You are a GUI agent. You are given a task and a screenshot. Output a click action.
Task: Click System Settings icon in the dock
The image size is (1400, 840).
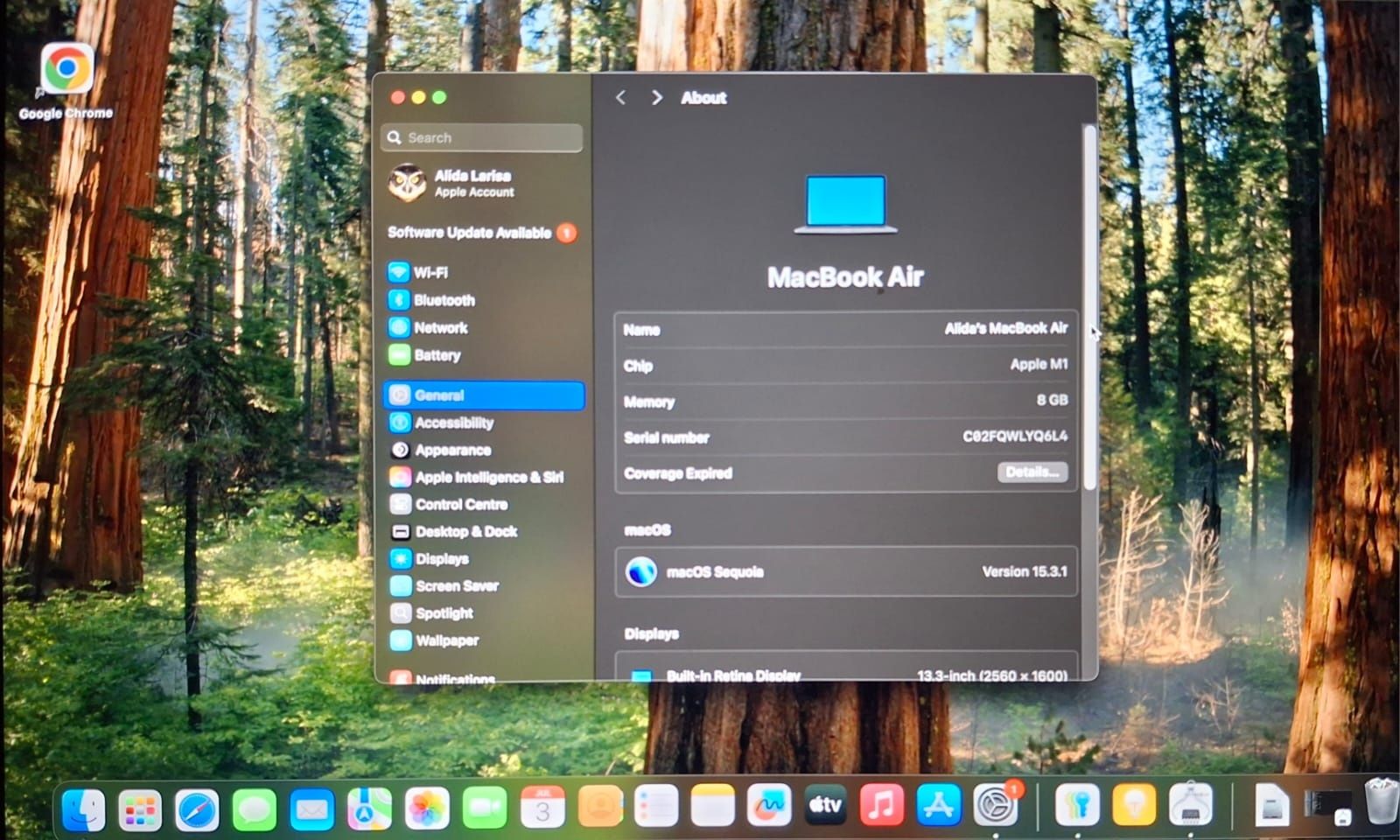(x=996, y=804)
